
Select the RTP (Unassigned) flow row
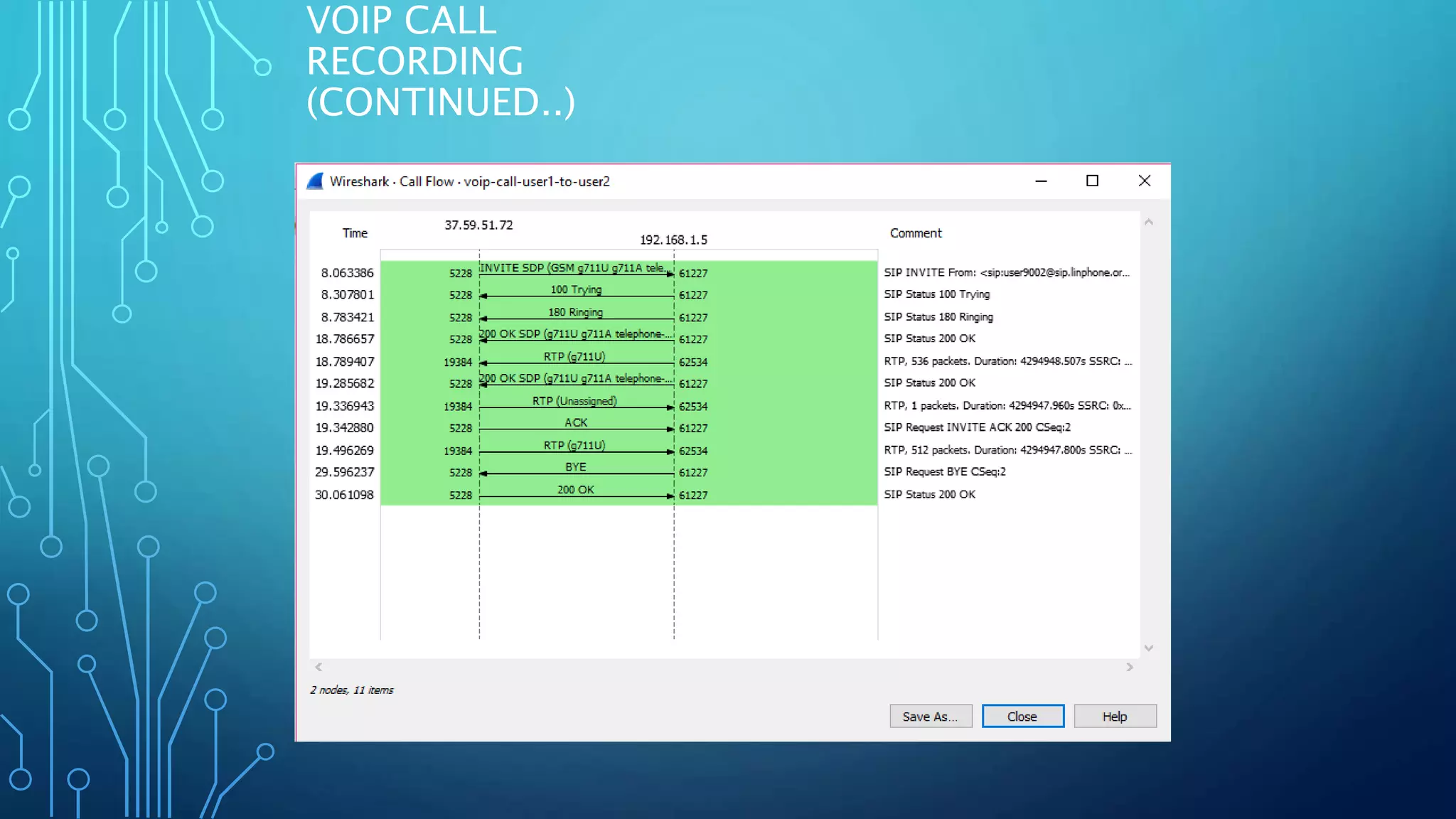[576, 407]
